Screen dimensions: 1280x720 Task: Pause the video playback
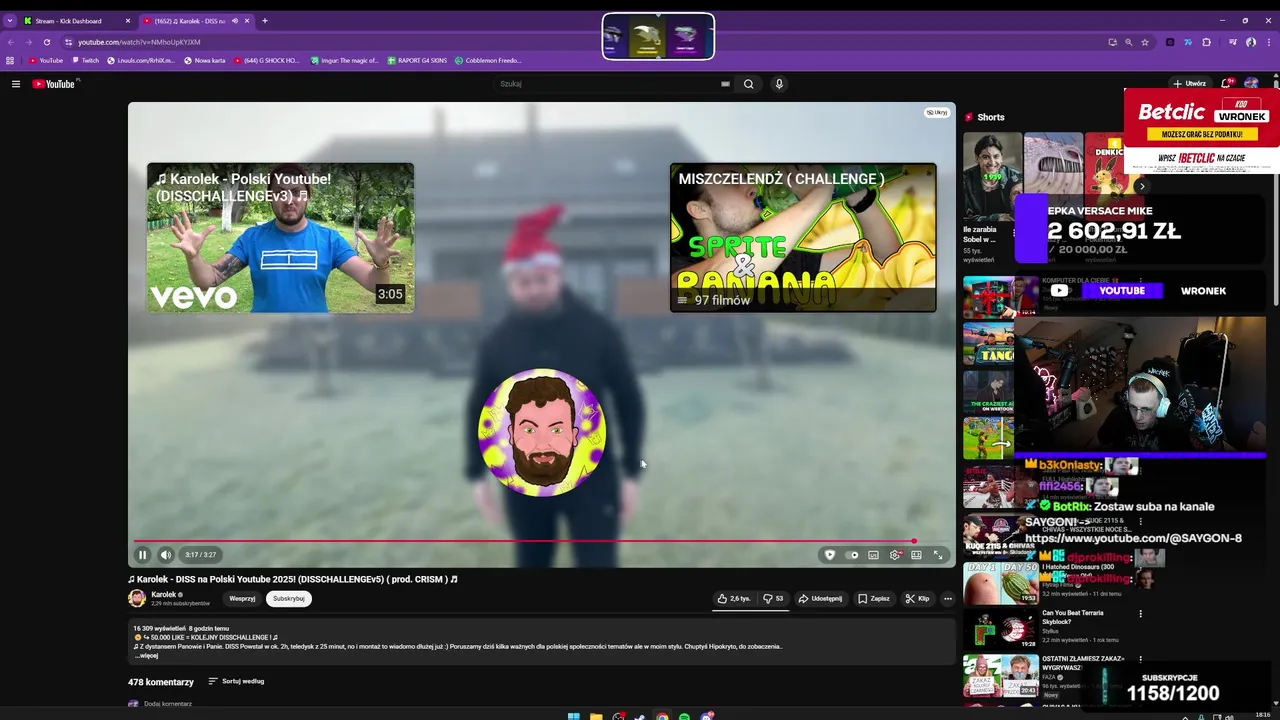[142, 555]
